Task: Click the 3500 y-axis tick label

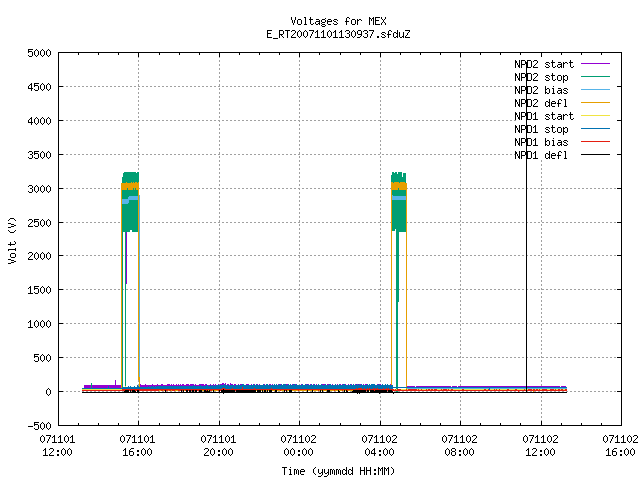Action: 39,155
